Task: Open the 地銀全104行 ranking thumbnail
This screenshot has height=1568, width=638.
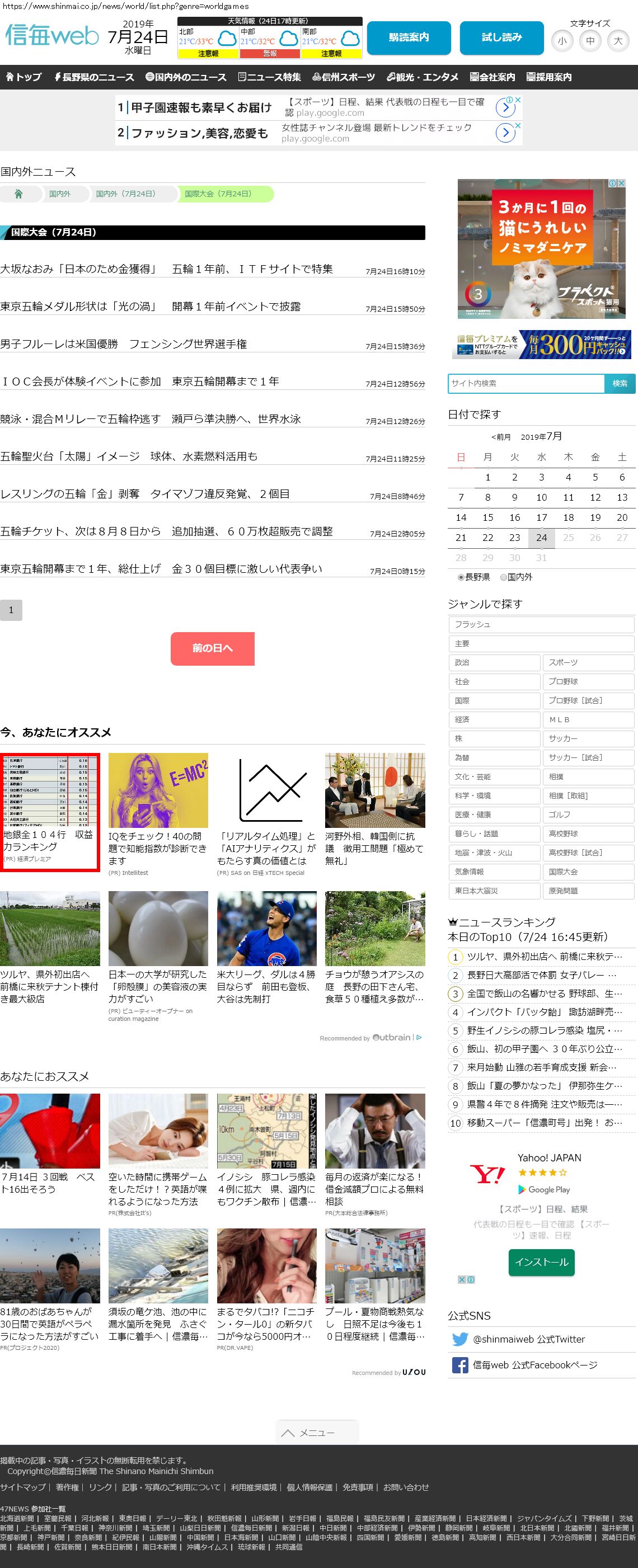Action: [x=50, y=790]
